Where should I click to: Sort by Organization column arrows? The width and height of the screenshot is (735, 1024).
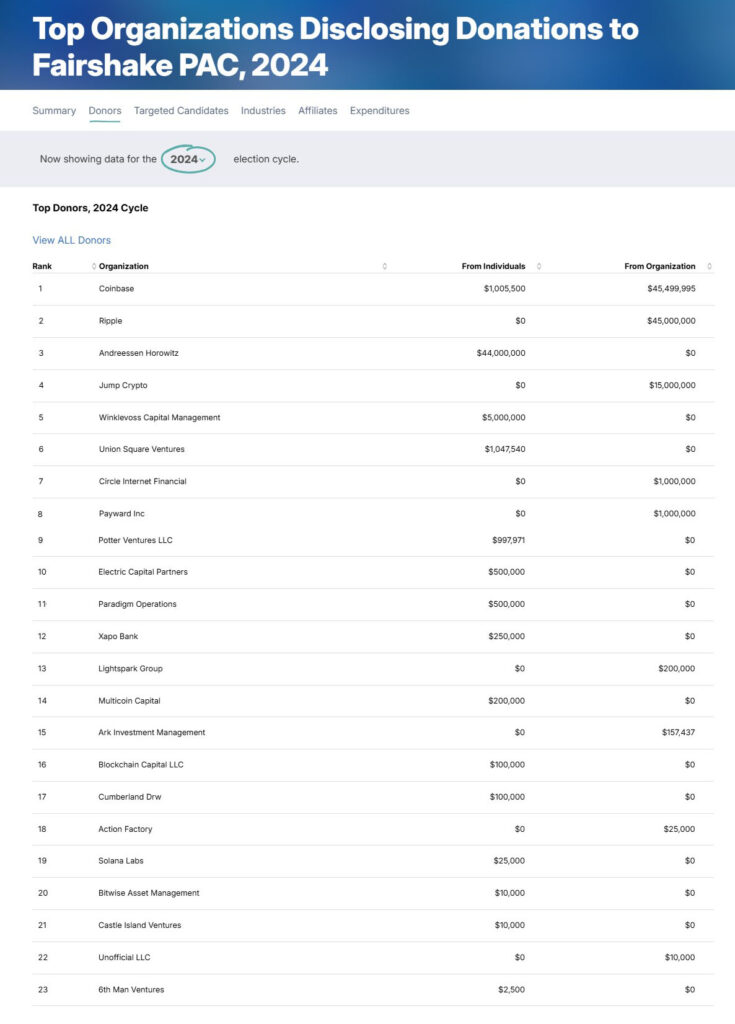coord(385,266)
